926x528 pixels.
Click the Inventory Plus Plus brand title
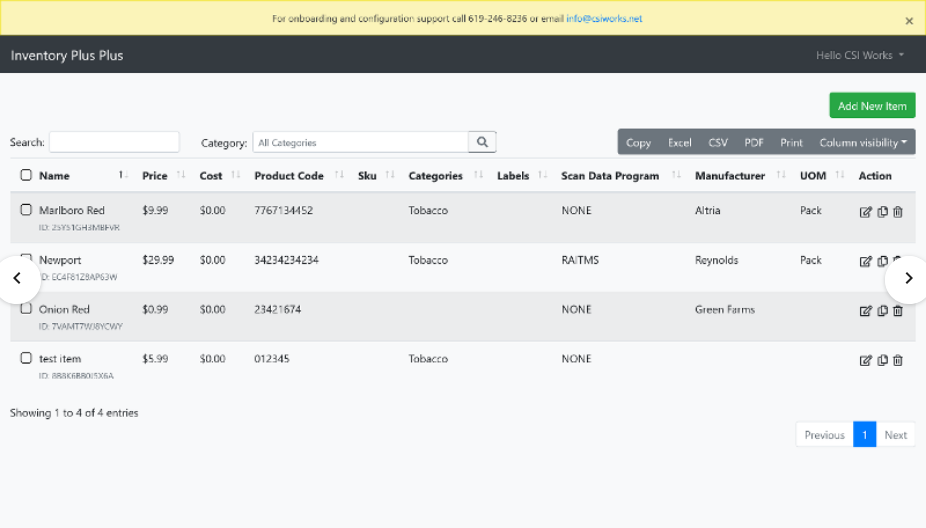[x=67, y=56]
